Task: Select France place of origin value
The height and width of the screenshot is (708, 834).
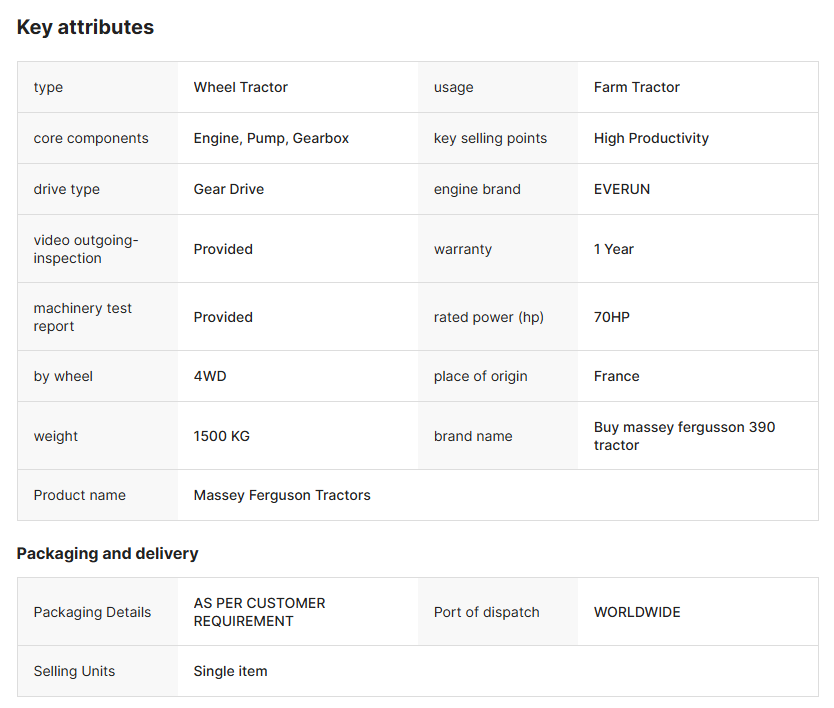Action: click(616, 377)
